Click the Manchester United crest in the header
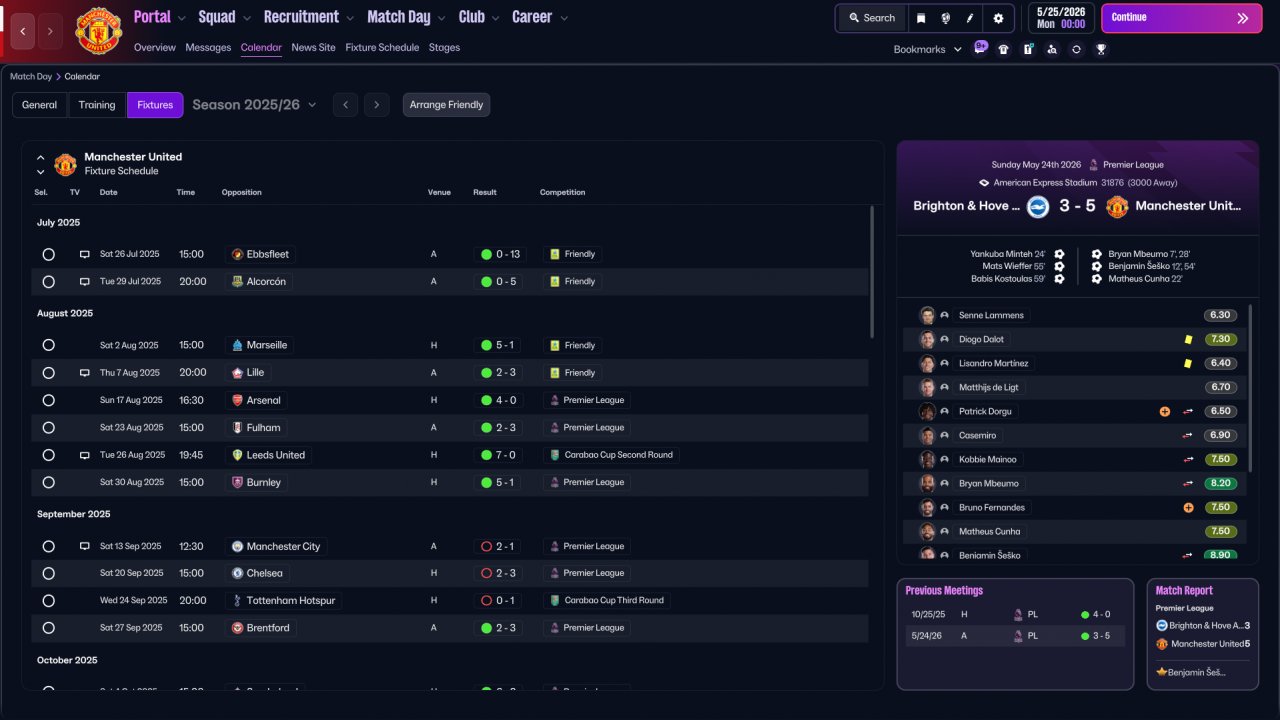Viewport: 1280px width, 720px height. click(98, 31)
